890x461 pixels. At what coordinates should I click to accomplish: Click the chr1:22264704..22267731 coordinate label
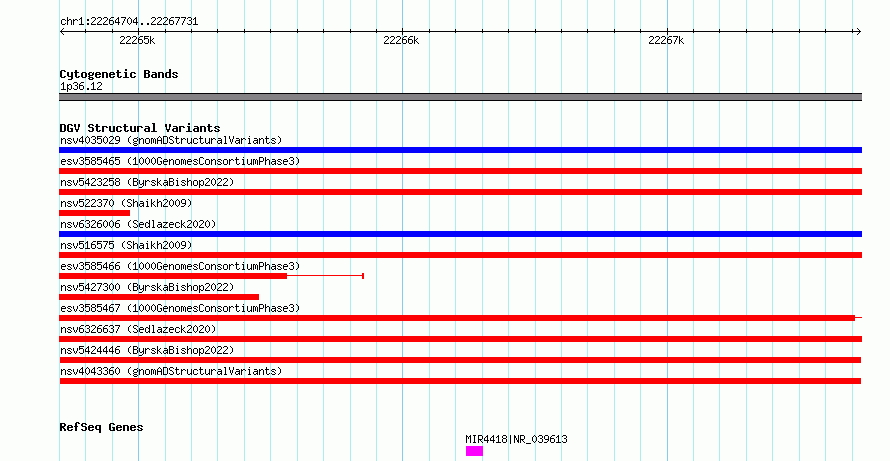[129, 22]
